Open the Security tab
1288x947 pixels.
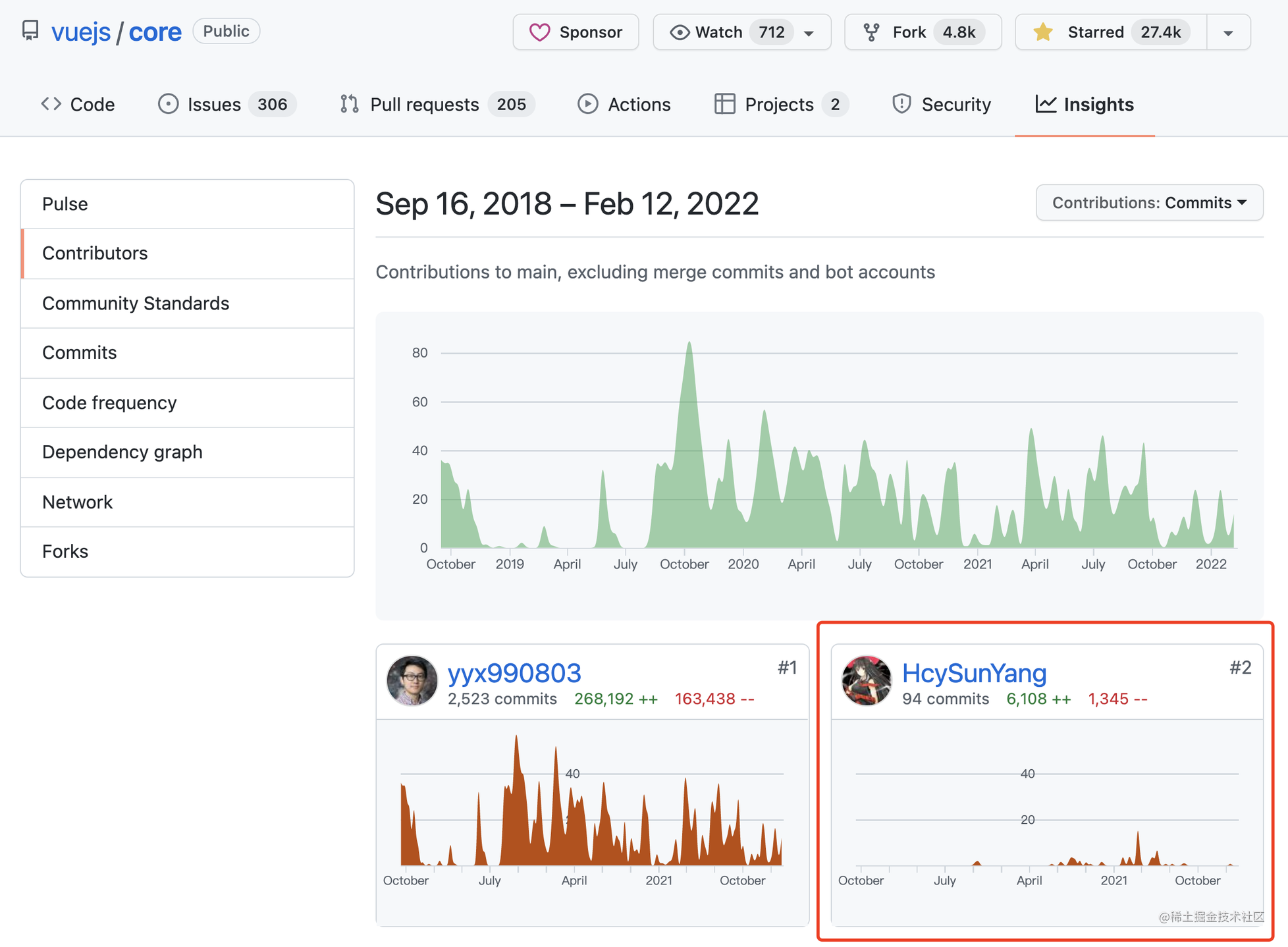click(942, 104)
